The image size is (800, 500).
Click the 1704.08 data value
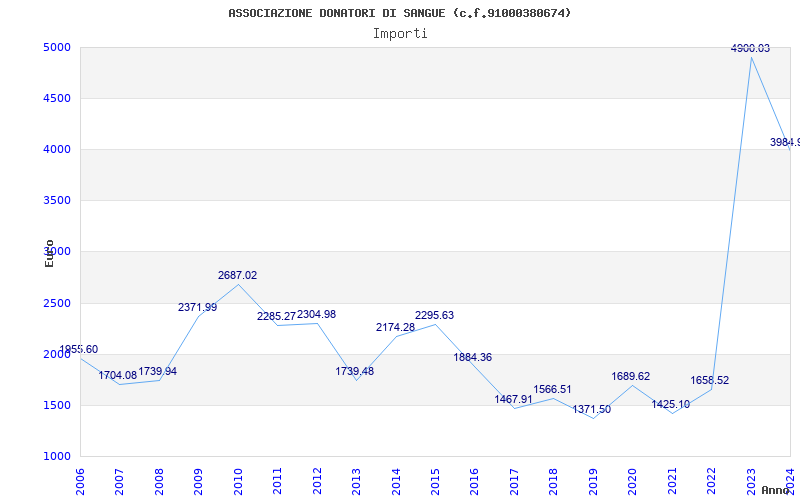point(118,376)
